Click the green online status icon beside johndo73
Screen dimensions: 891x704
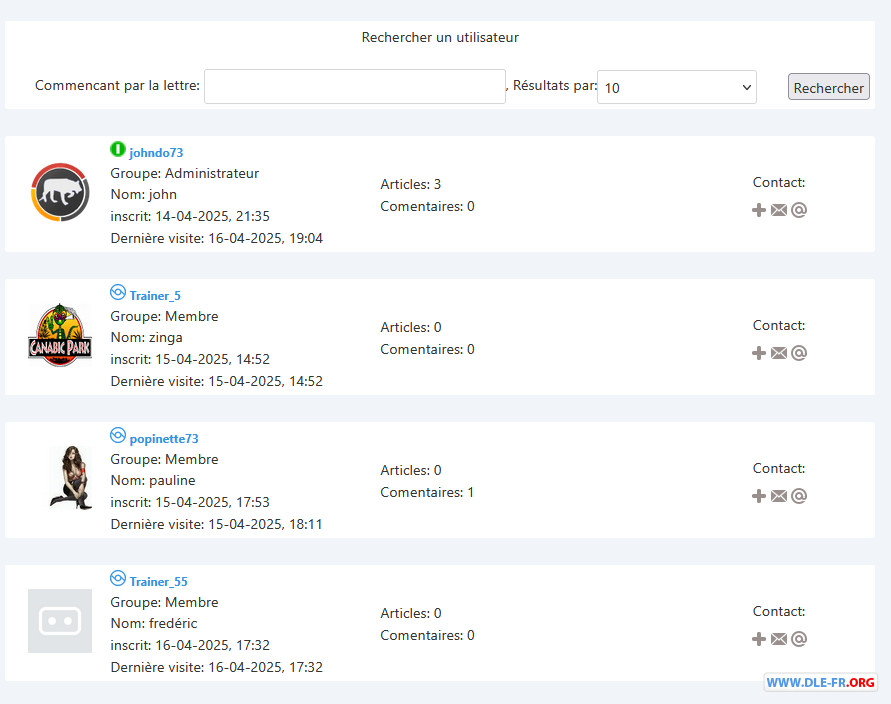tap(118, 149)
